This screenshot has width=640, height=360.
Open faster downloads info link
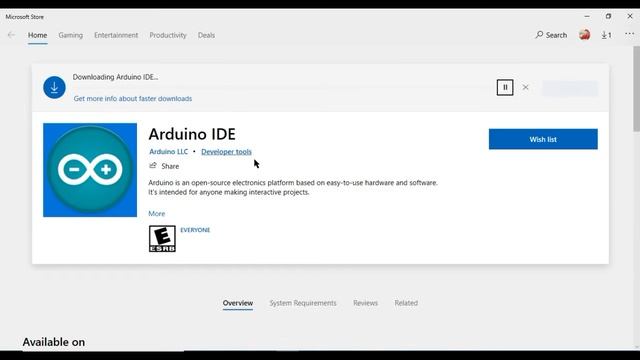(x=133, y=99)
